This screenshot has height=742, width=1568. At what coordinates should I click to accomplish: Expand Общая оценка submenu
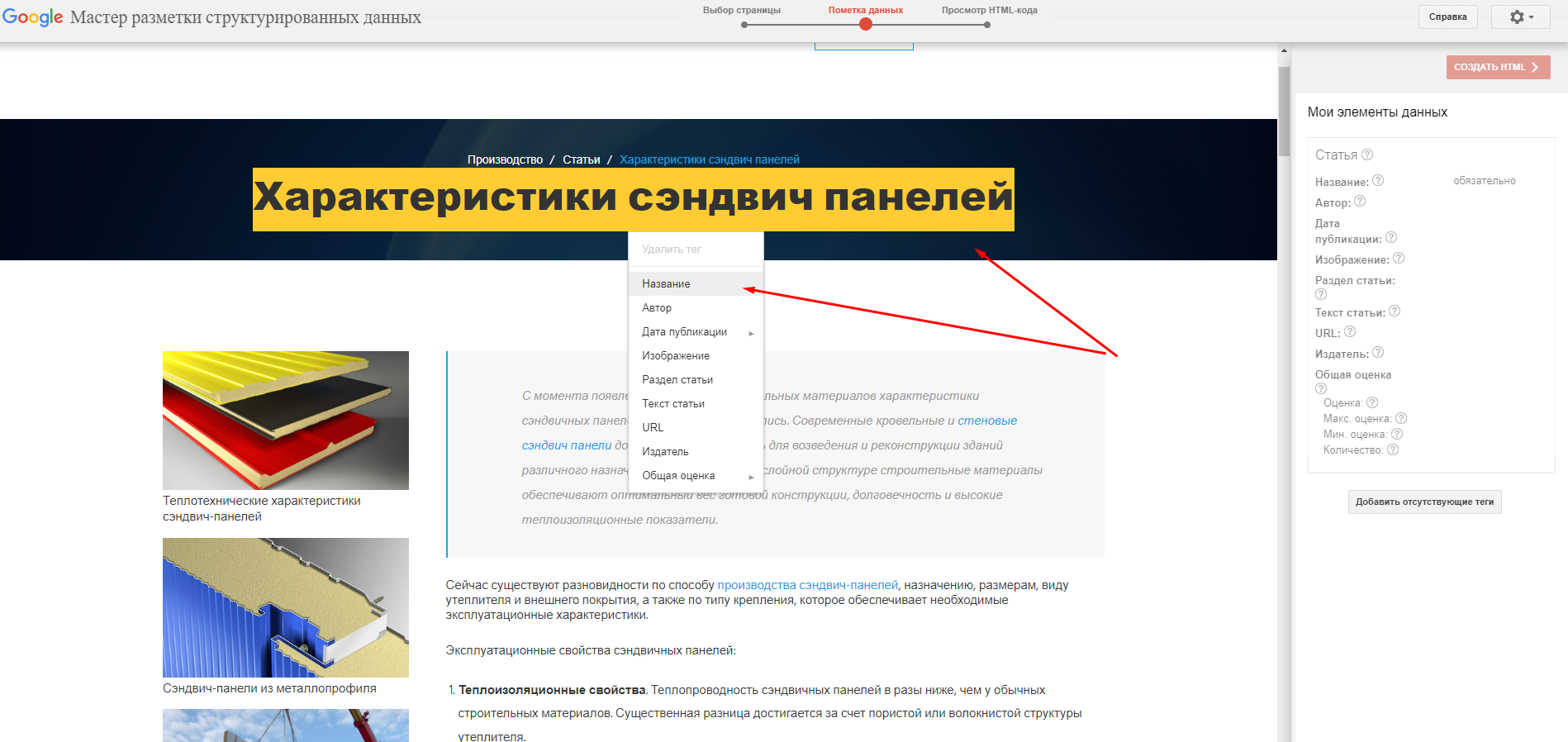pyautogui.click(x=696, y=475)
